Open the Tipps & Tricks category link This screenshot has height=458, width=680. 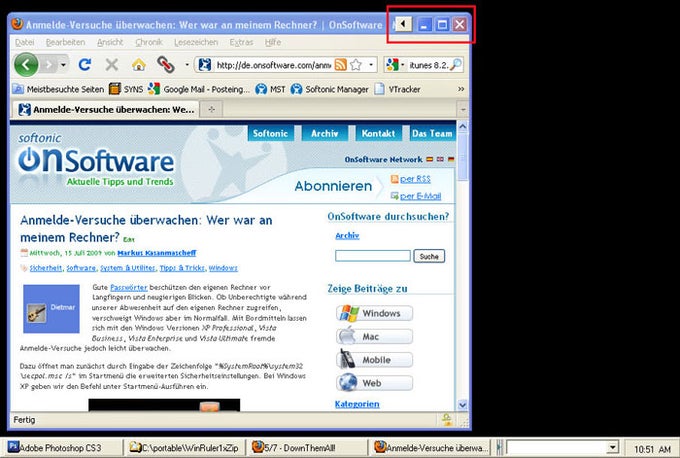pos(182,268)
